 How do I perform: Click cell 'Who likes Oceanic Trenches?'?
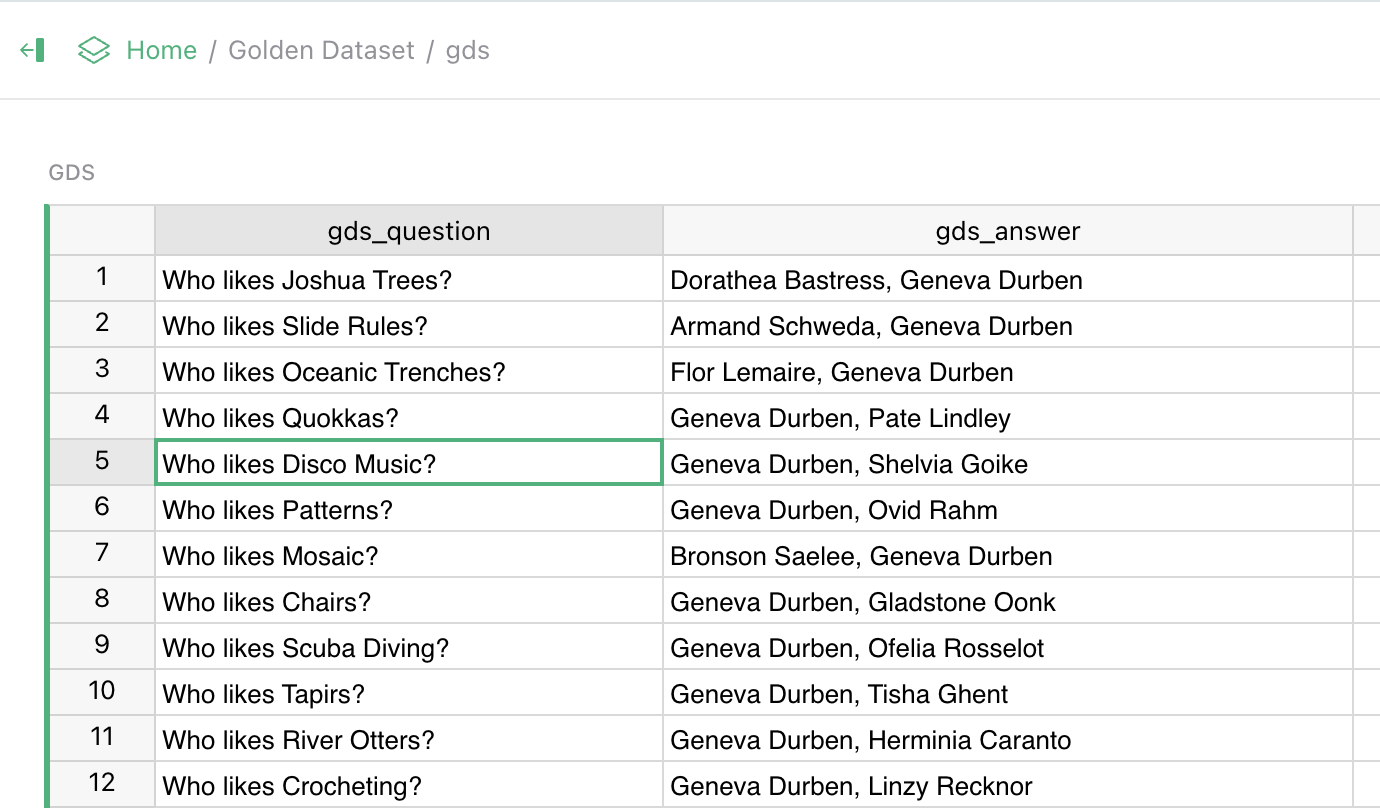point(409,371)
